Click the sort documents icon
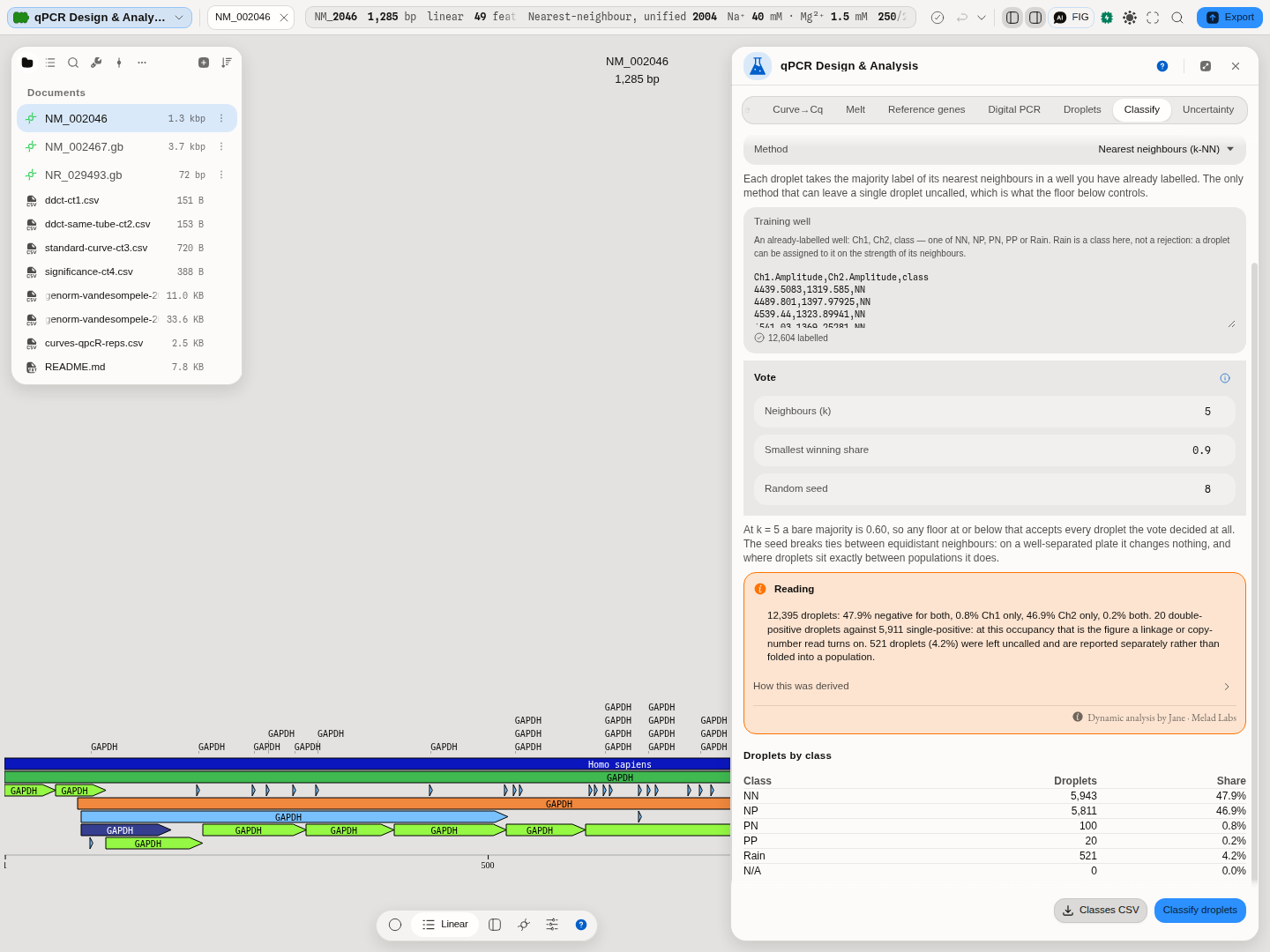 (227, 63)
